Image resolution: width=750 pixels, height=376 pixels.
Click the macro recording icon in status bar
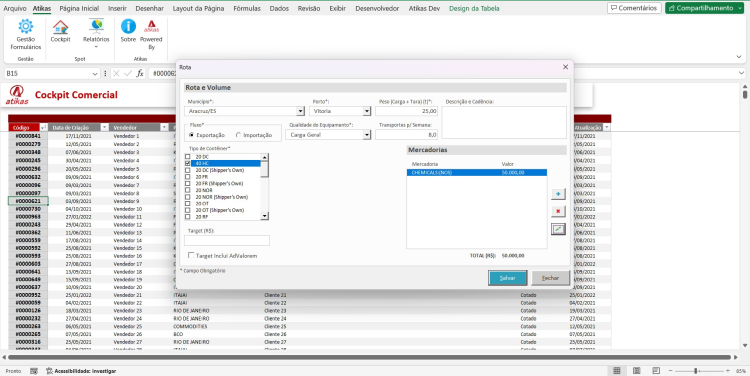34,371
